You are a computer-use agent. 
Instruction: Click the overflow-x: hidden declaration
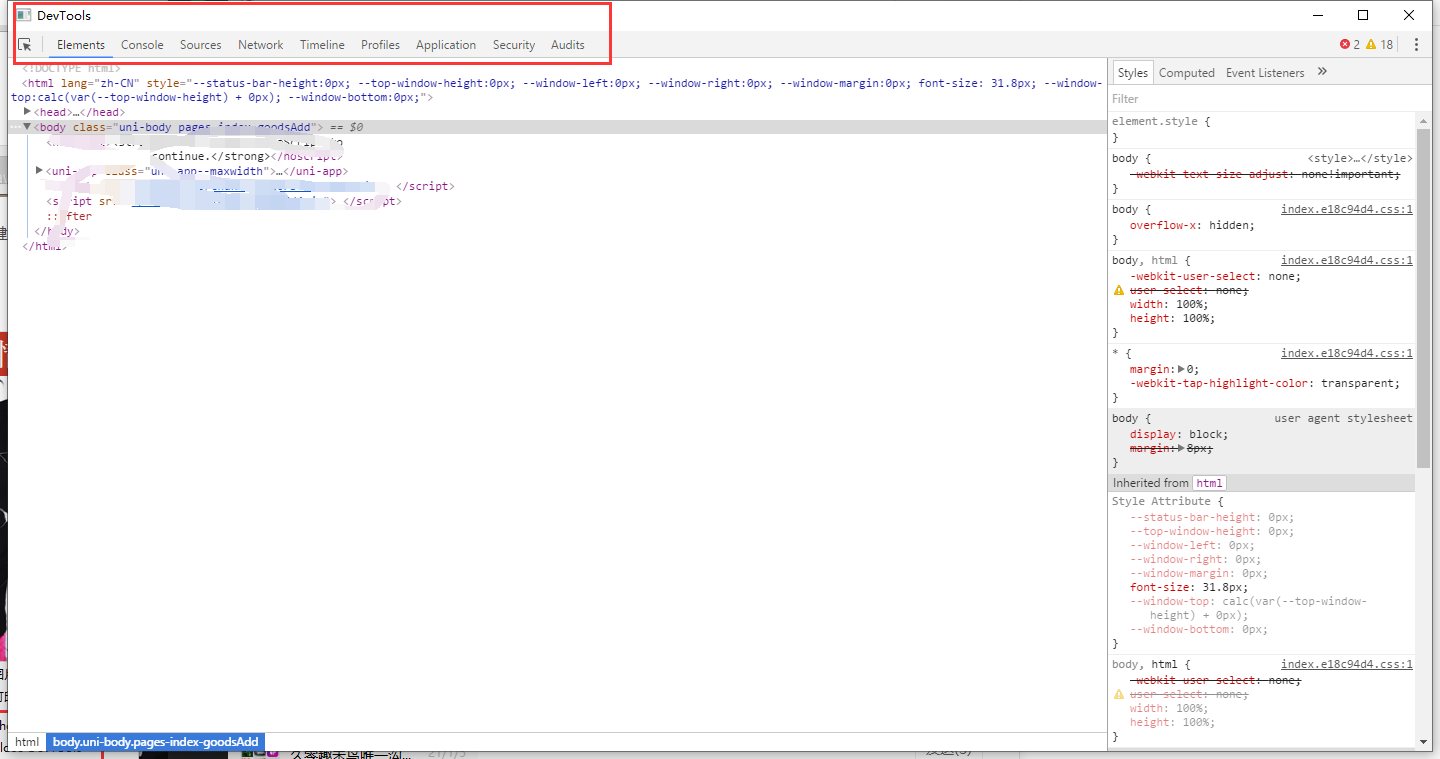[1192, 225]
